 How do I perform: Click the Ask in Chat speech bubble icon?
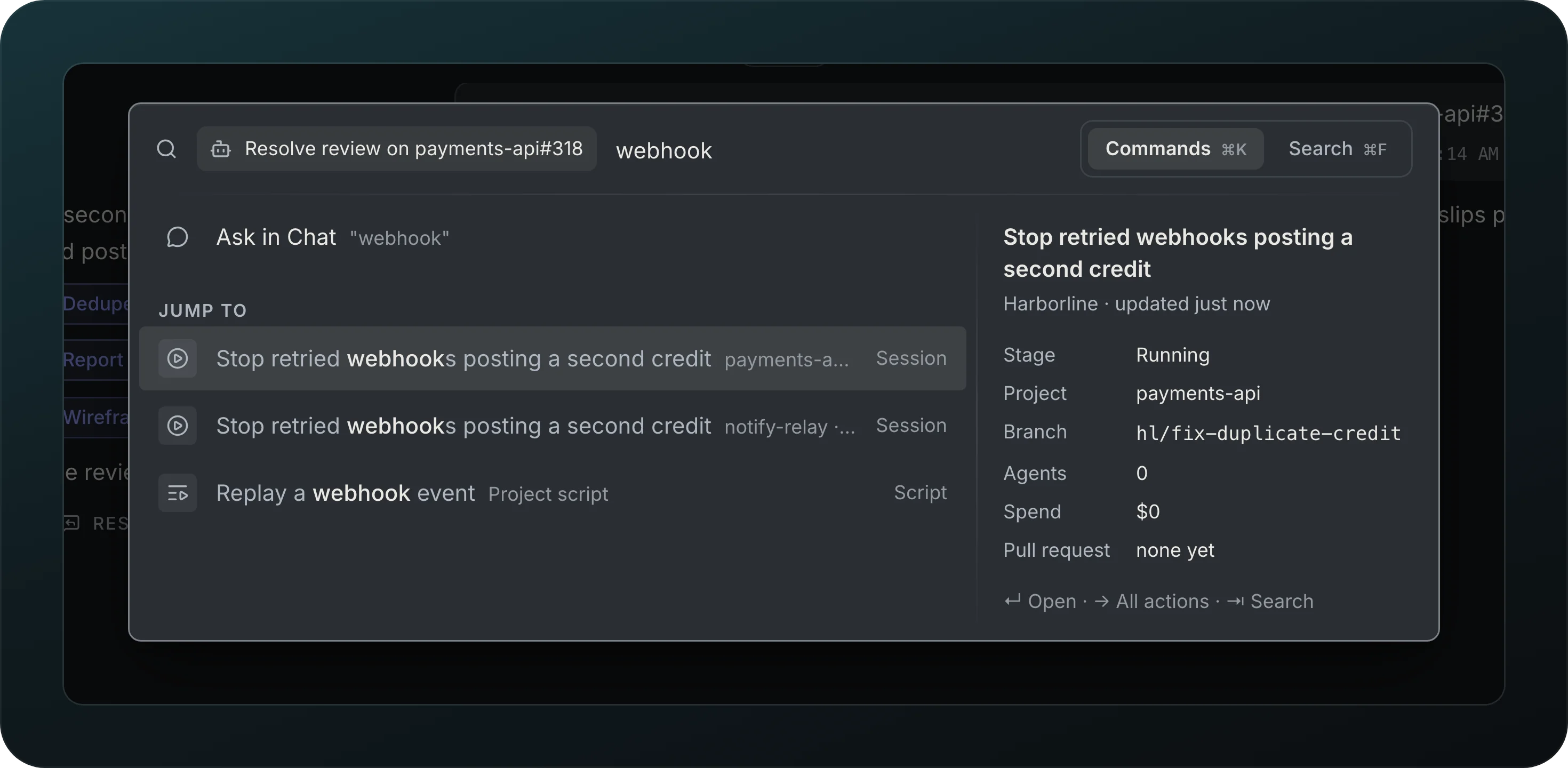click(177, 237)
